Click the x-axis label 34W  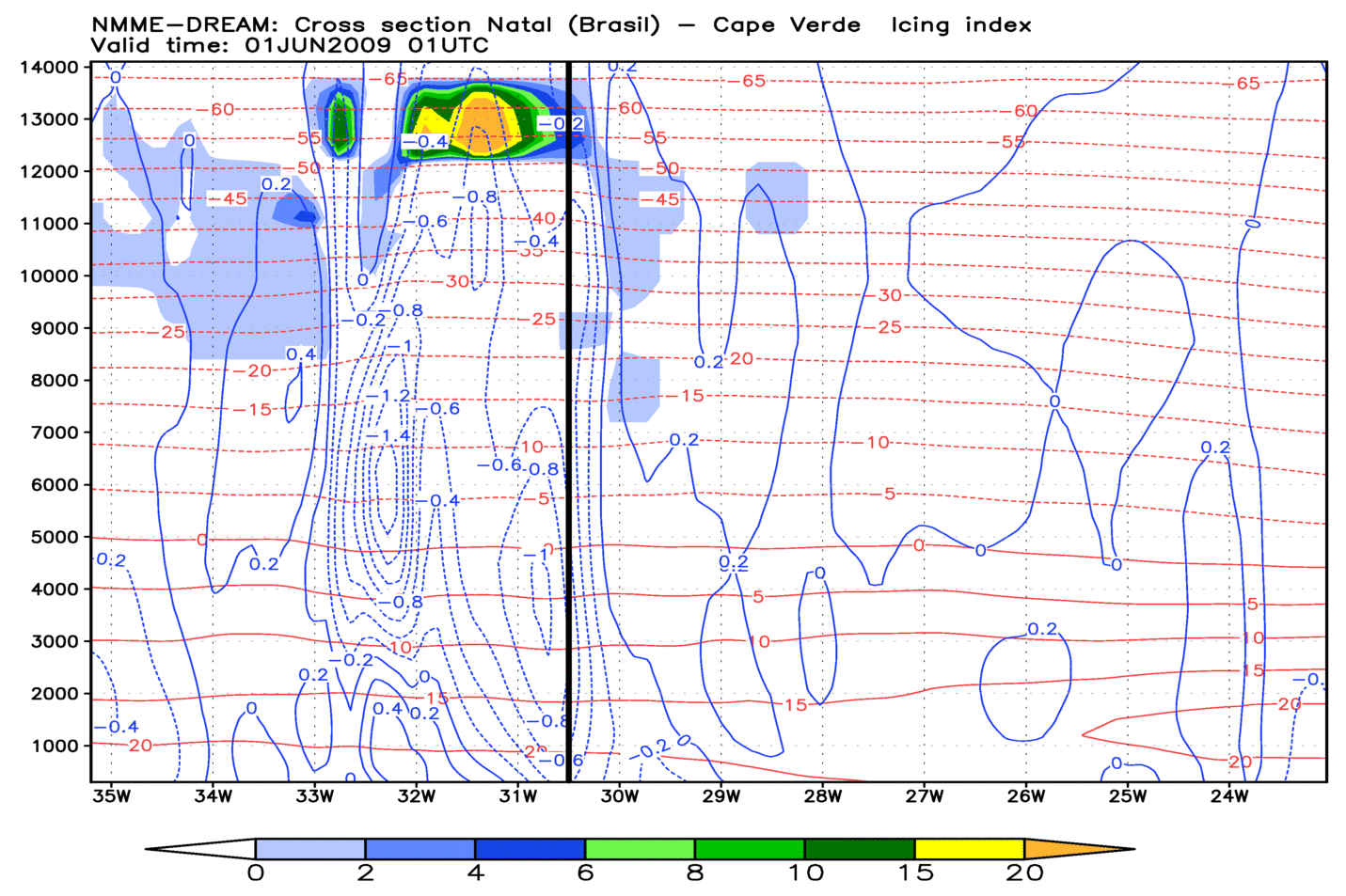point(214,797)
